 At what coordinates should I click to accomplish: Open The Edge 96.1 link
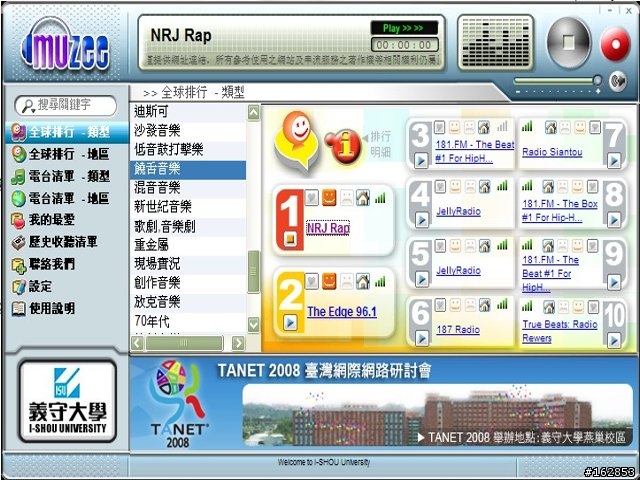342,312
